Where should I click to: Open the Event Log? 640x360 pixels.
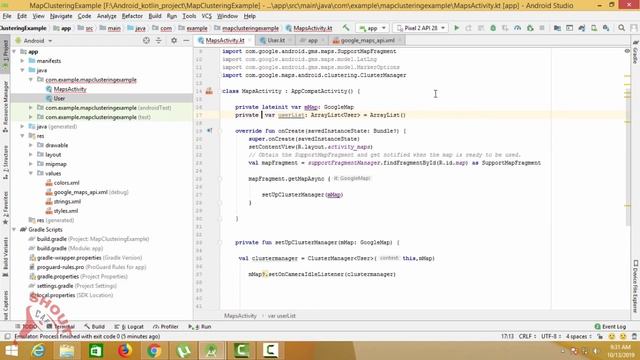tap(610, 327)
